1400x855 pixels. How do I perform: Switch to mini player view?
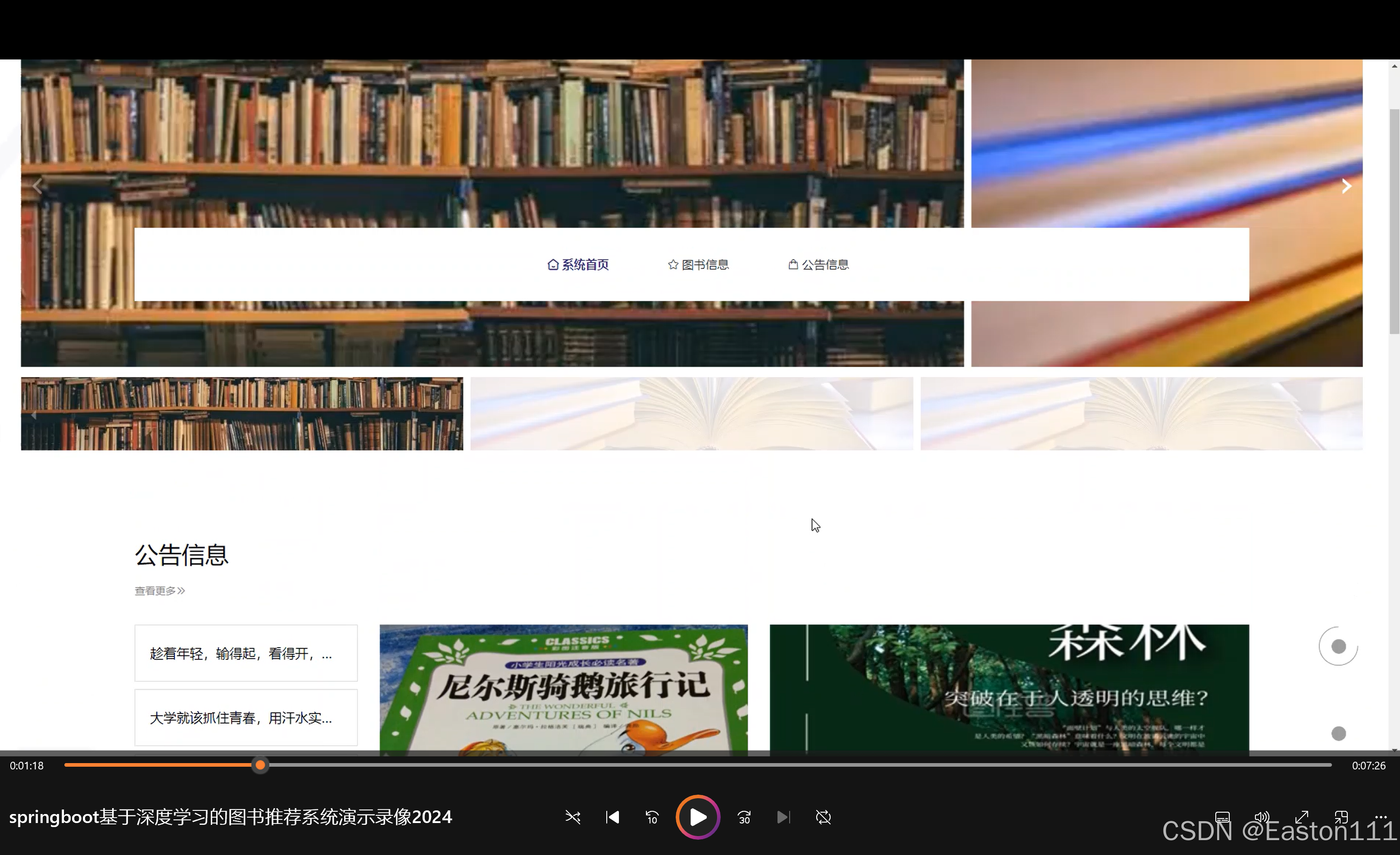pyautogui.click(x=1341, y=818)
